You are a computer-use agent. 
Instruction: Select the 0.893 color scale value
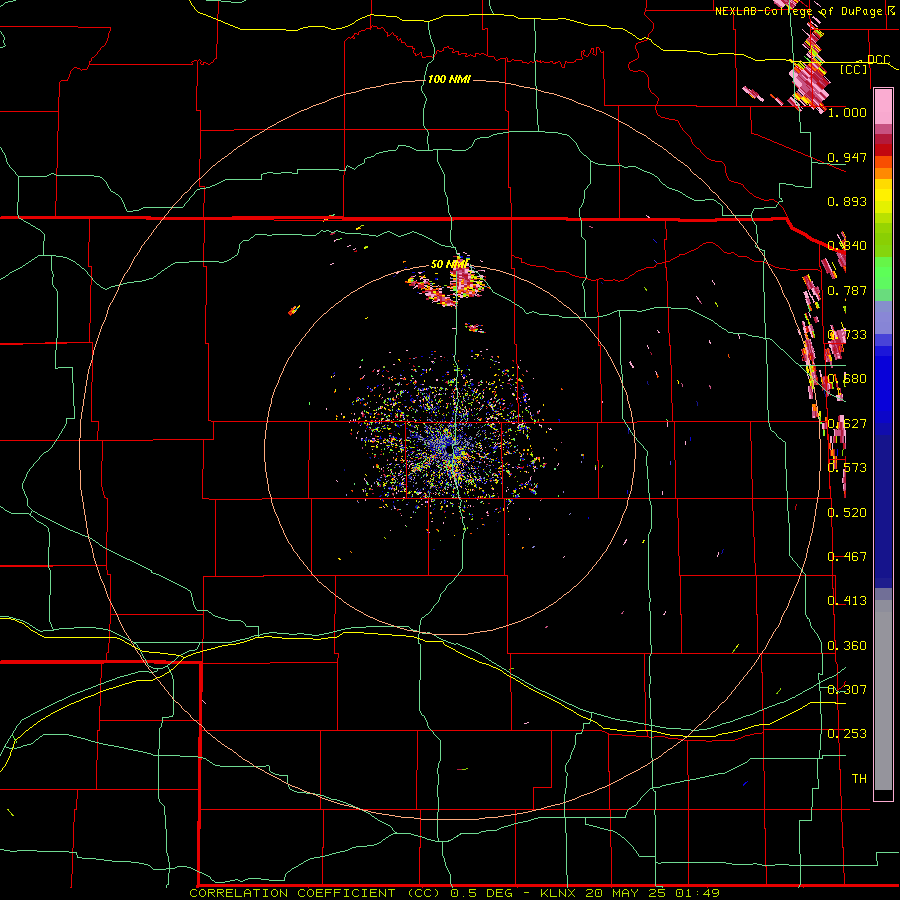click(847, 201)
